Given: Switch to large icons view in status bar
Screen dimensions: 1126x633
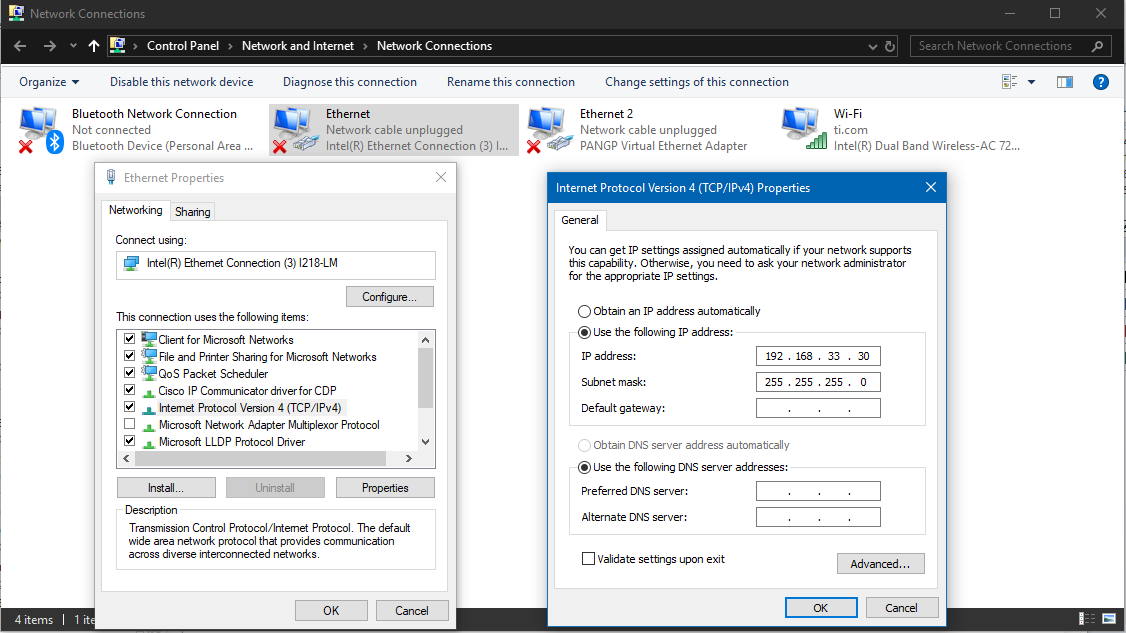Looking at the screenshot, I should (1109, 619).
